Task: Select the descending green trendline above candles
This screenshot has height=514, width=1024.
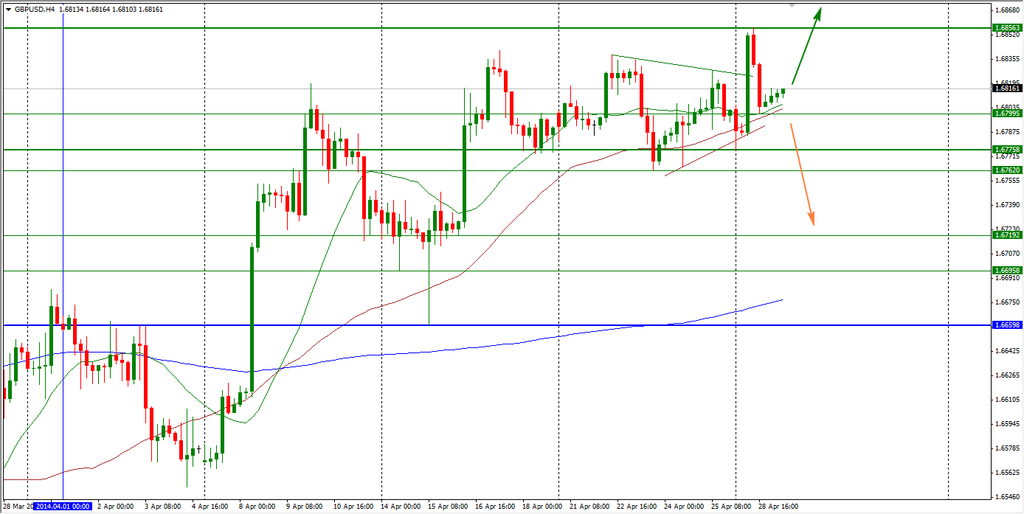Action: tap(680, 65)
